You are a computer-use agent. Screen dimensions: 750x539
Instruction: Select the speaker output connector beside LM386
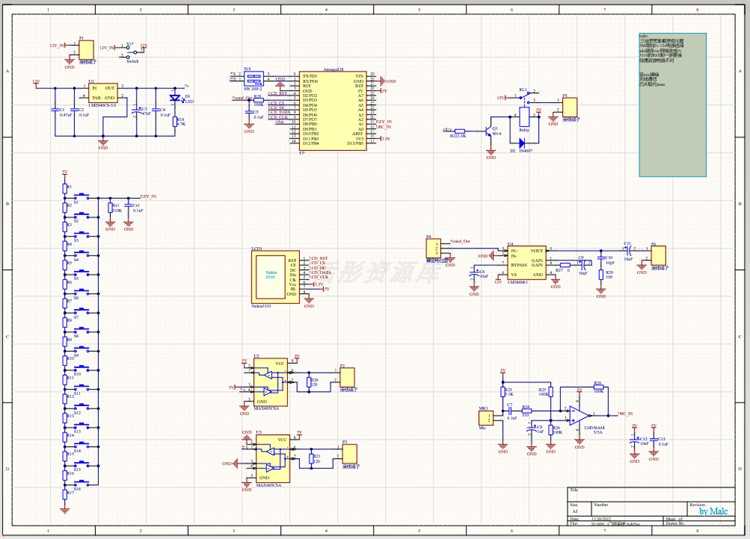pyautogui.click(x=659, y=256)
